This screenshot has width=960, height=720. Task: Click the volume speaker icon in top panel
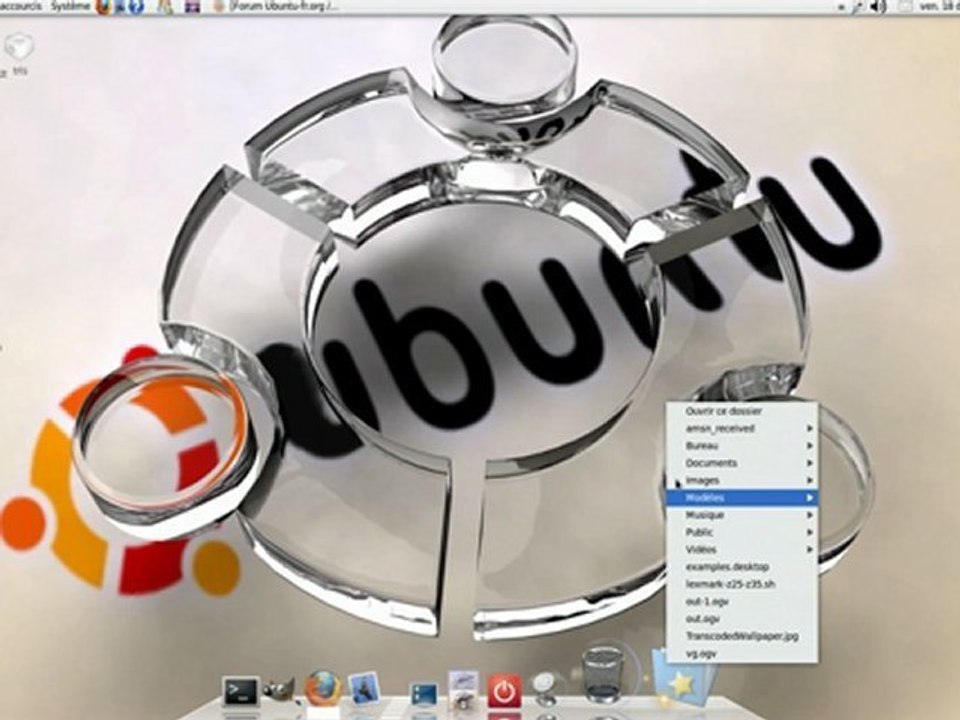pos(879,7)
